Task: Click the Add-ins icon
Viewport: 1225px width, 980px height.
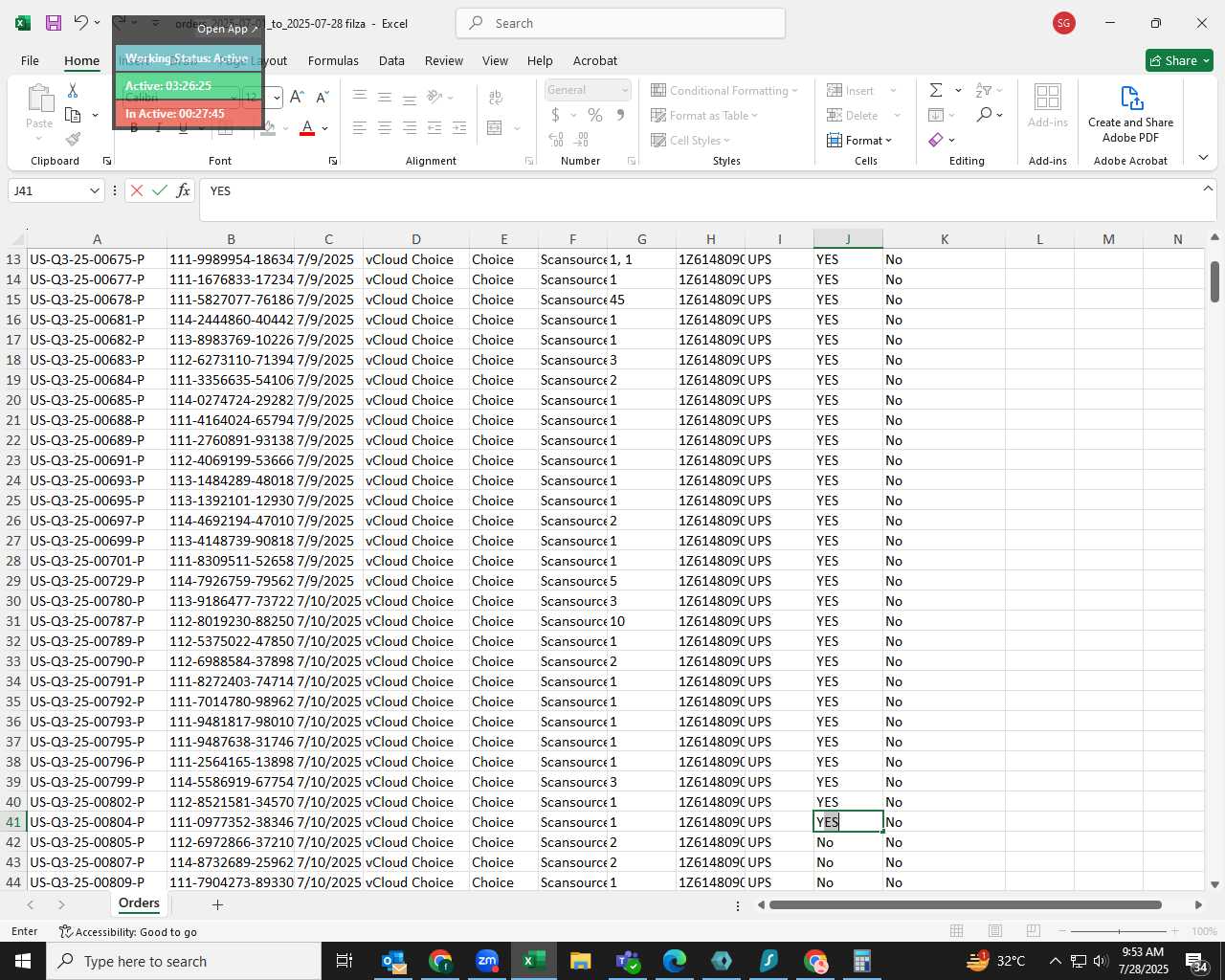Action: tap(1048, 105)
